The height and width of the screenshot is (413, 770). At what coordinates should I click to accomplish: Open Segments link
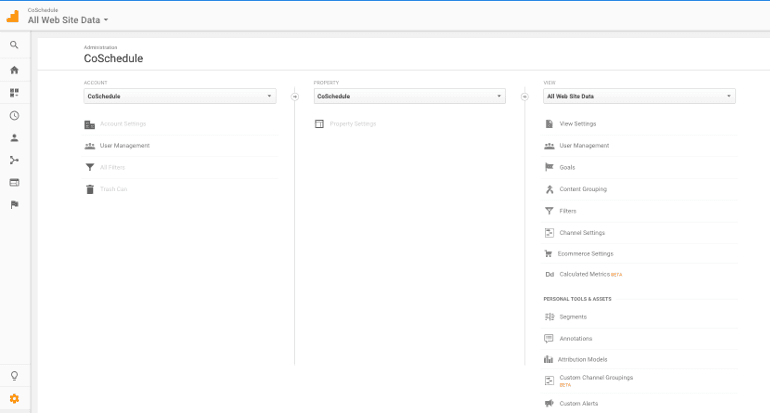click(x=573, y=317)
